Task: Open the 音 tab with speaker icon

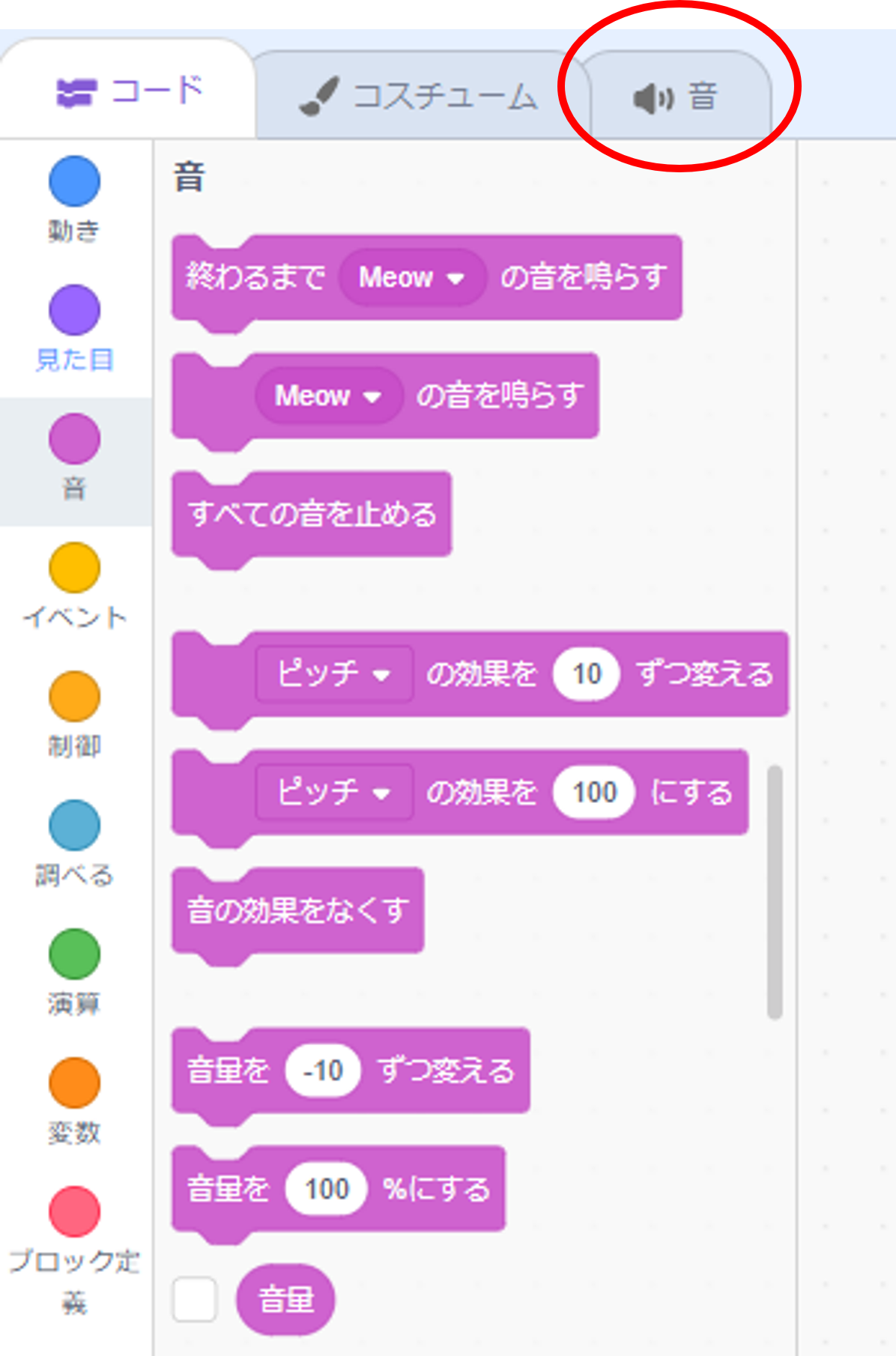Action: coord(676,97)
